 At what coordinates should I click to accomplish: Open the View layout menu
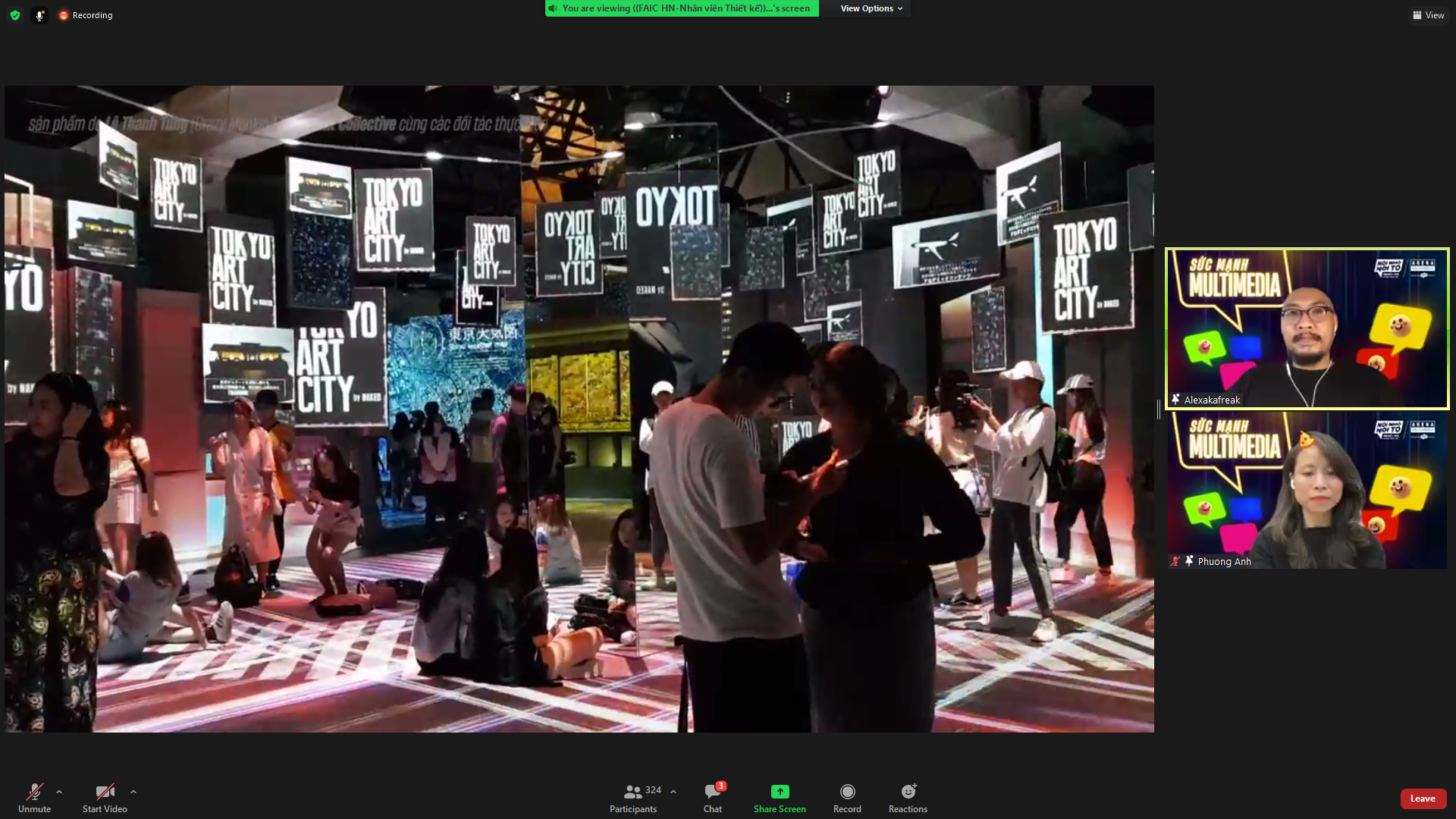pyautogui.click(x=1429, y=15)
